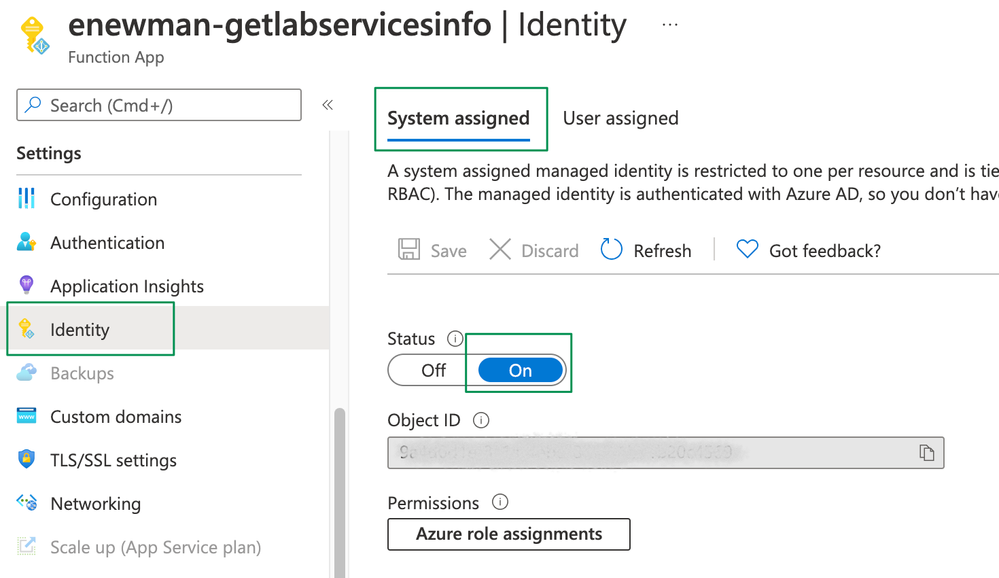The image size is (999, 578).
Task: Click the Save floppy disk icon
Action: 409,249
